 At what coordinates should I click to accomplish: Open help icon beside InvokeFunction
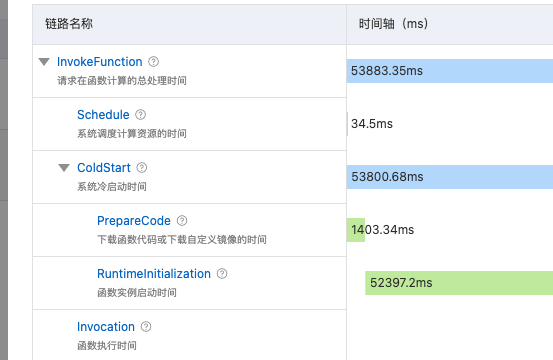pos(153,62)
